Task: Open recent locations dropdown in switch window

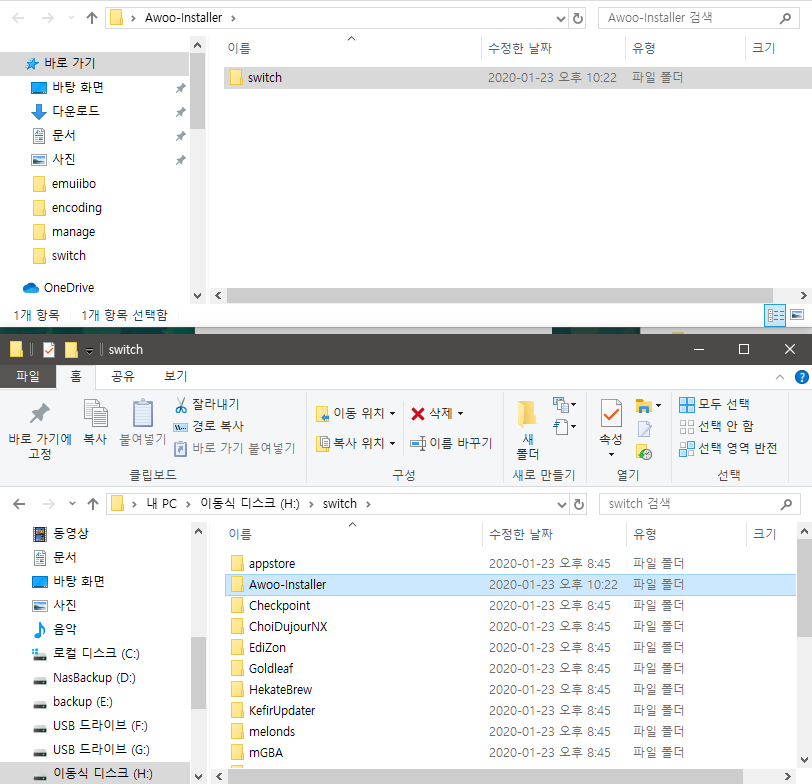Action: (72, 504)
